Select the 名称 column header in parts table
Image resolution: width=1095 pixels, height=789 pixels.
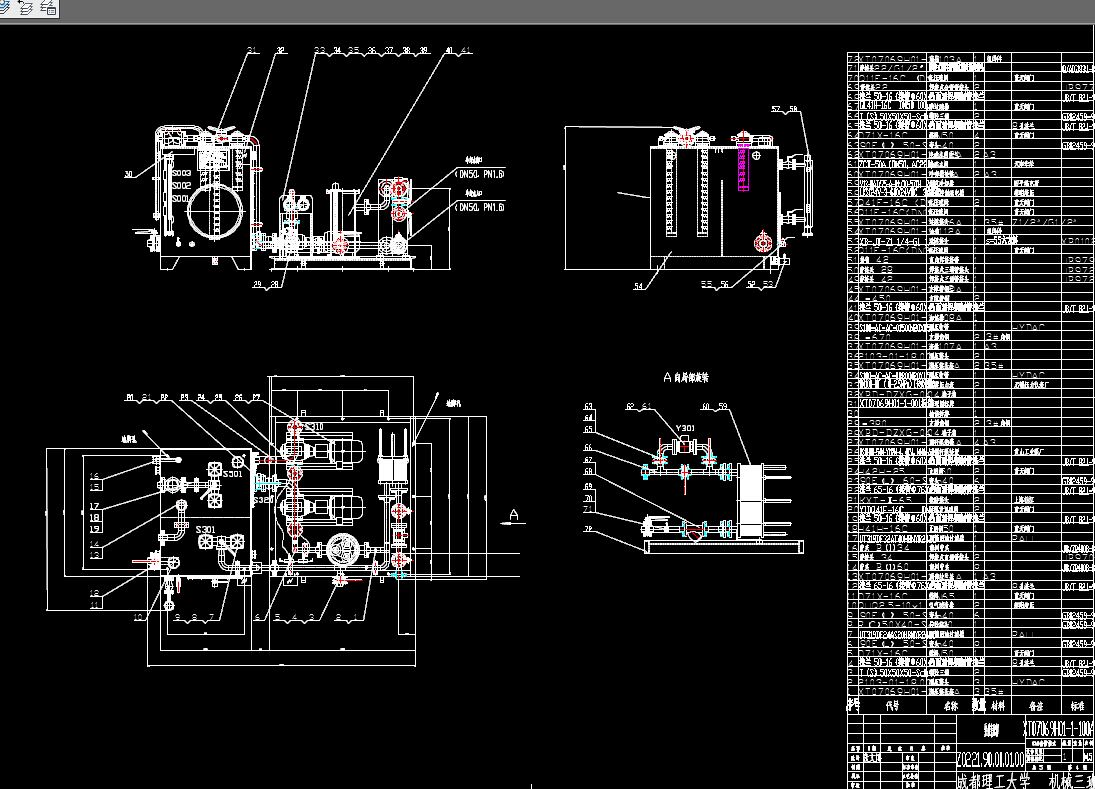950,706
